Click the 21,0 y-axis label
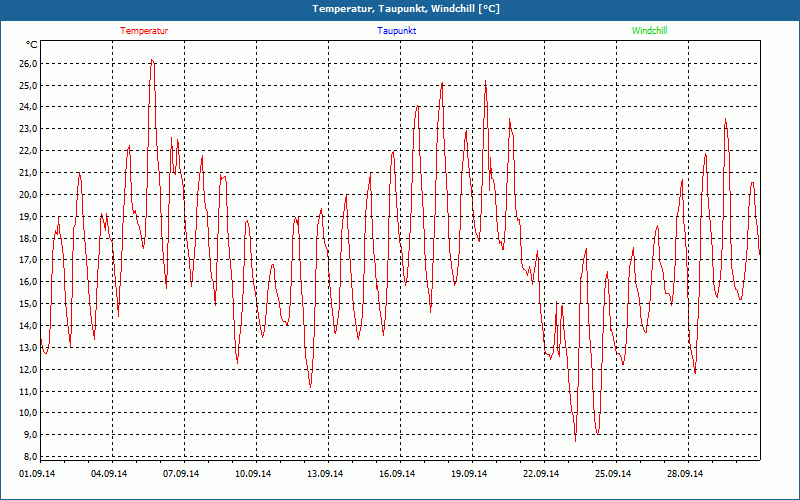800x500 pixels. [28, 173]
